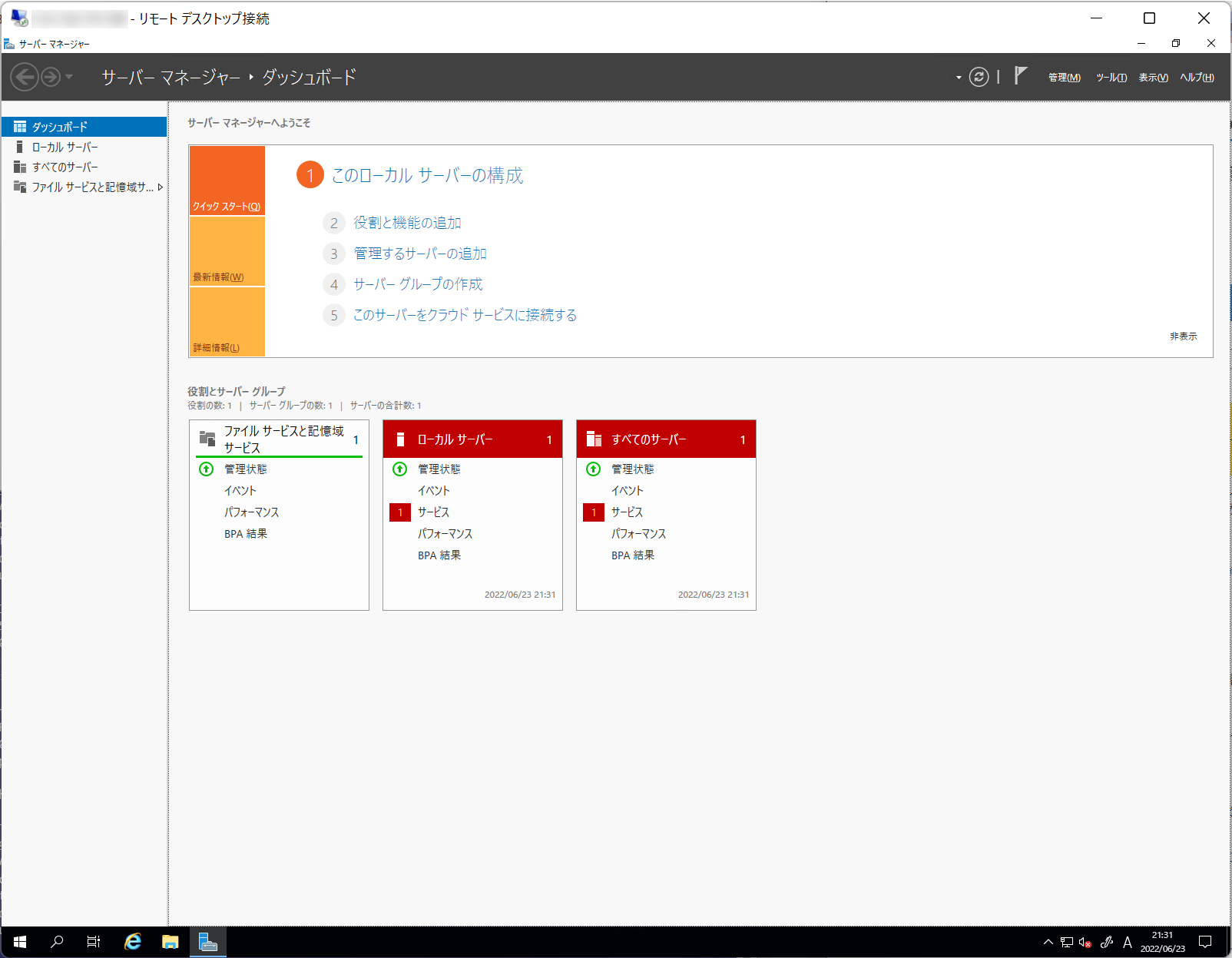Viewport: 1232px width, 958px height.
Task: Click the ファイル サービスと記憶域サービス tile header
Action: [279, 439]
